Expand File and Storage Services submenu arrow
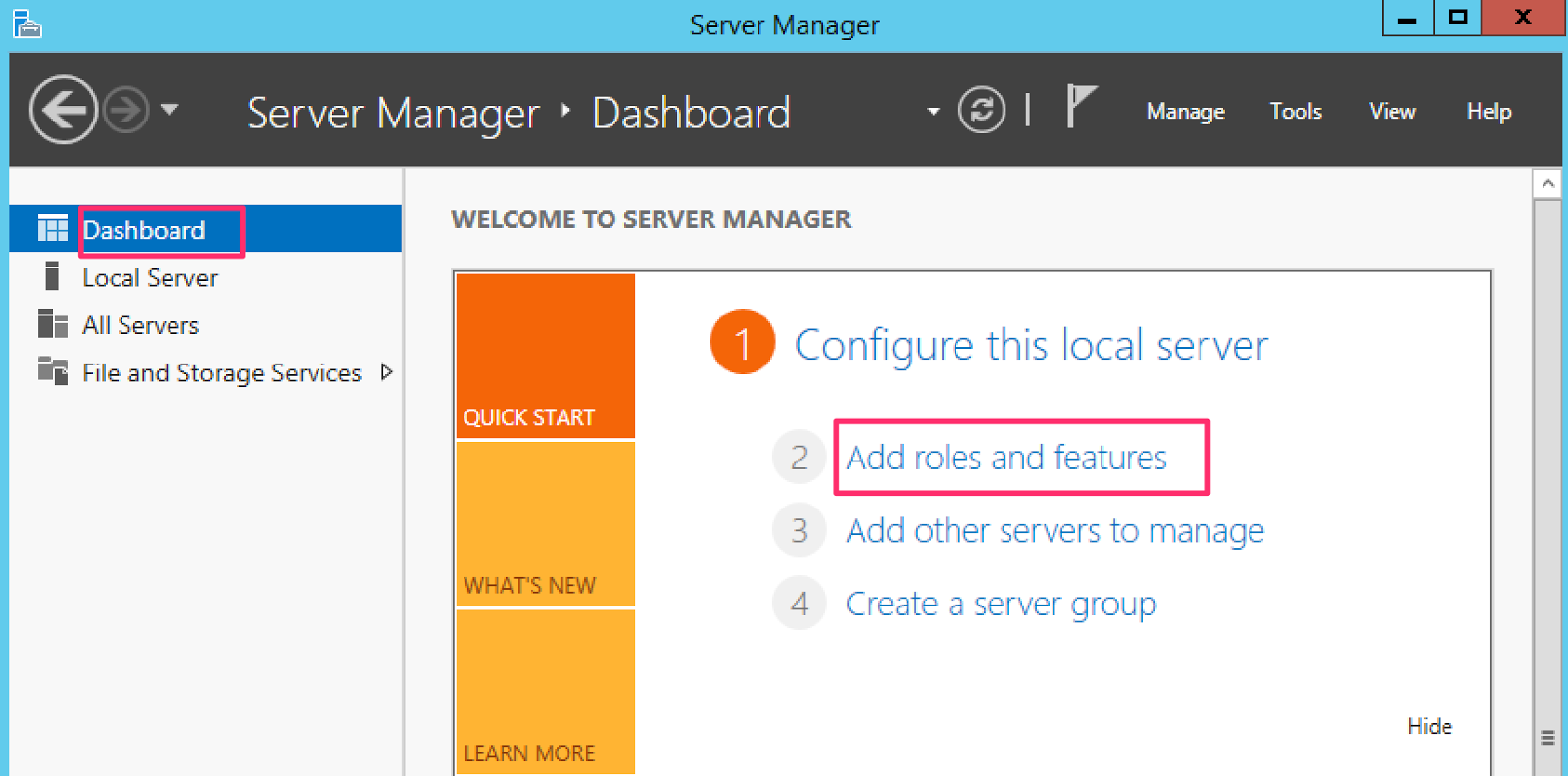Image resolution: width=1568 pixels, height=776 pixels. 387,372
